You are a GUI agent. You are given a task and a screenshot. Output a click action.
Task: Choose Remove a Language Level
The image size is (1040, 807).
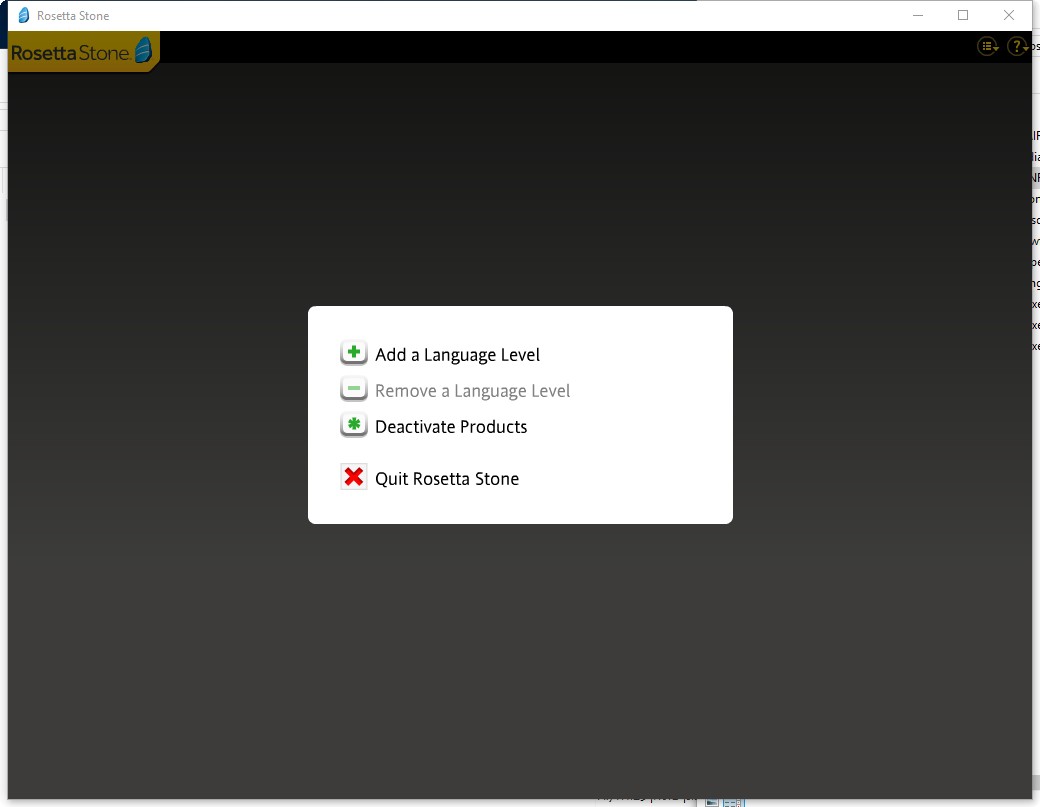pyautogui.click(x=472, y=391)
